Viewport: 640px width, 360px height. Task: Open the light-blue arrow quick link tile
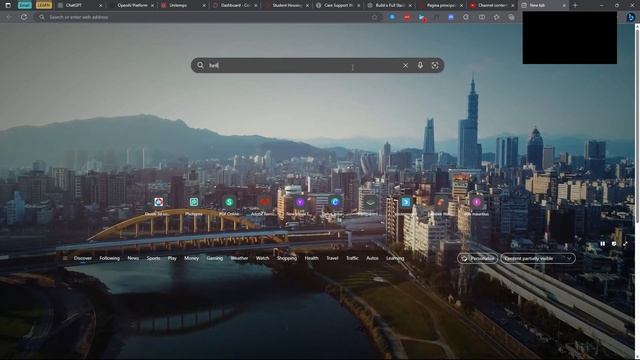(x=406, y=202)
